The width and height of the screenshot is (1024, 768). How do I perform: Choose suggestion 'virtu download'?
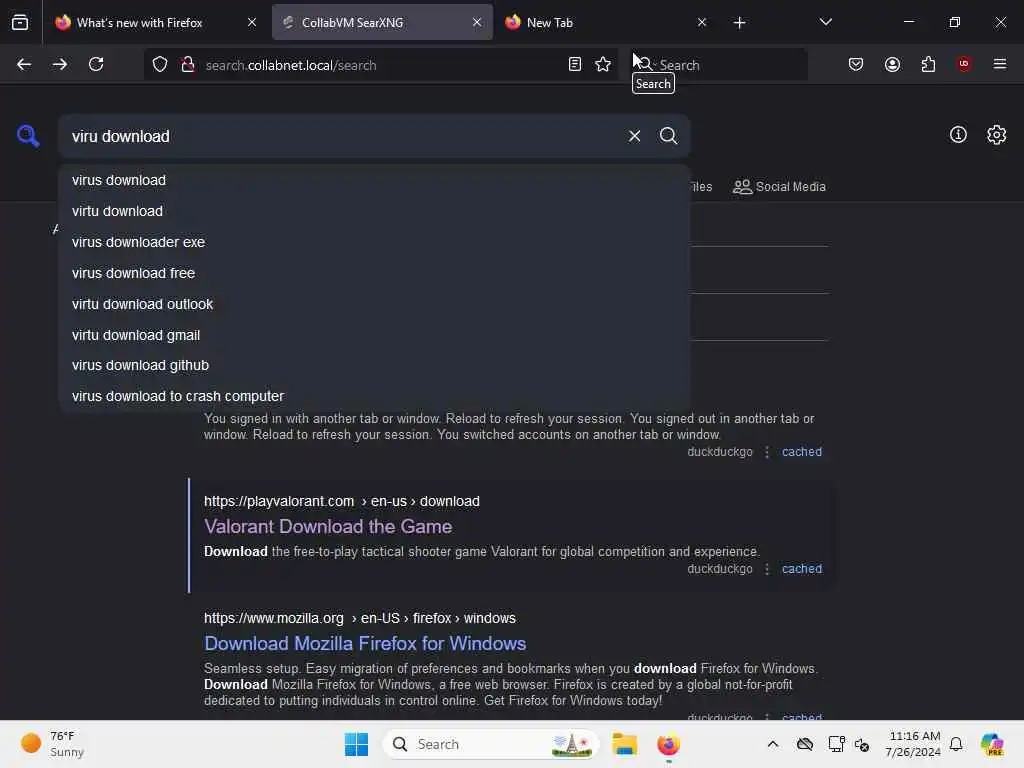(x=374, y=211)
